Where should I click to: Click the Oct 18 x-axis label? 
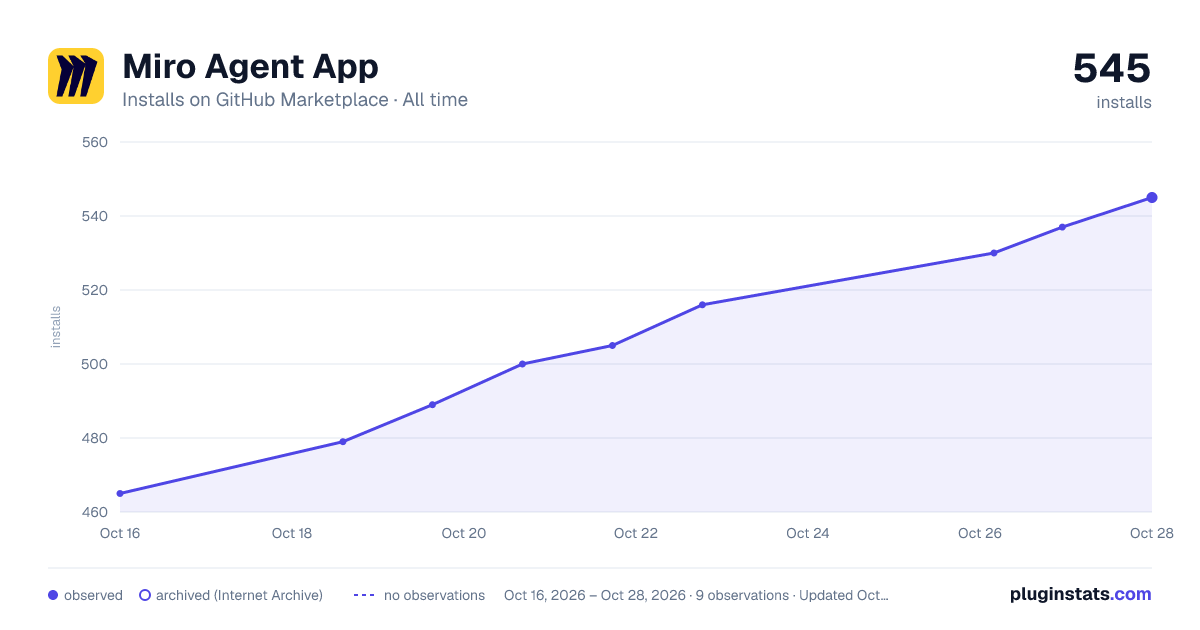pos(292,533)
